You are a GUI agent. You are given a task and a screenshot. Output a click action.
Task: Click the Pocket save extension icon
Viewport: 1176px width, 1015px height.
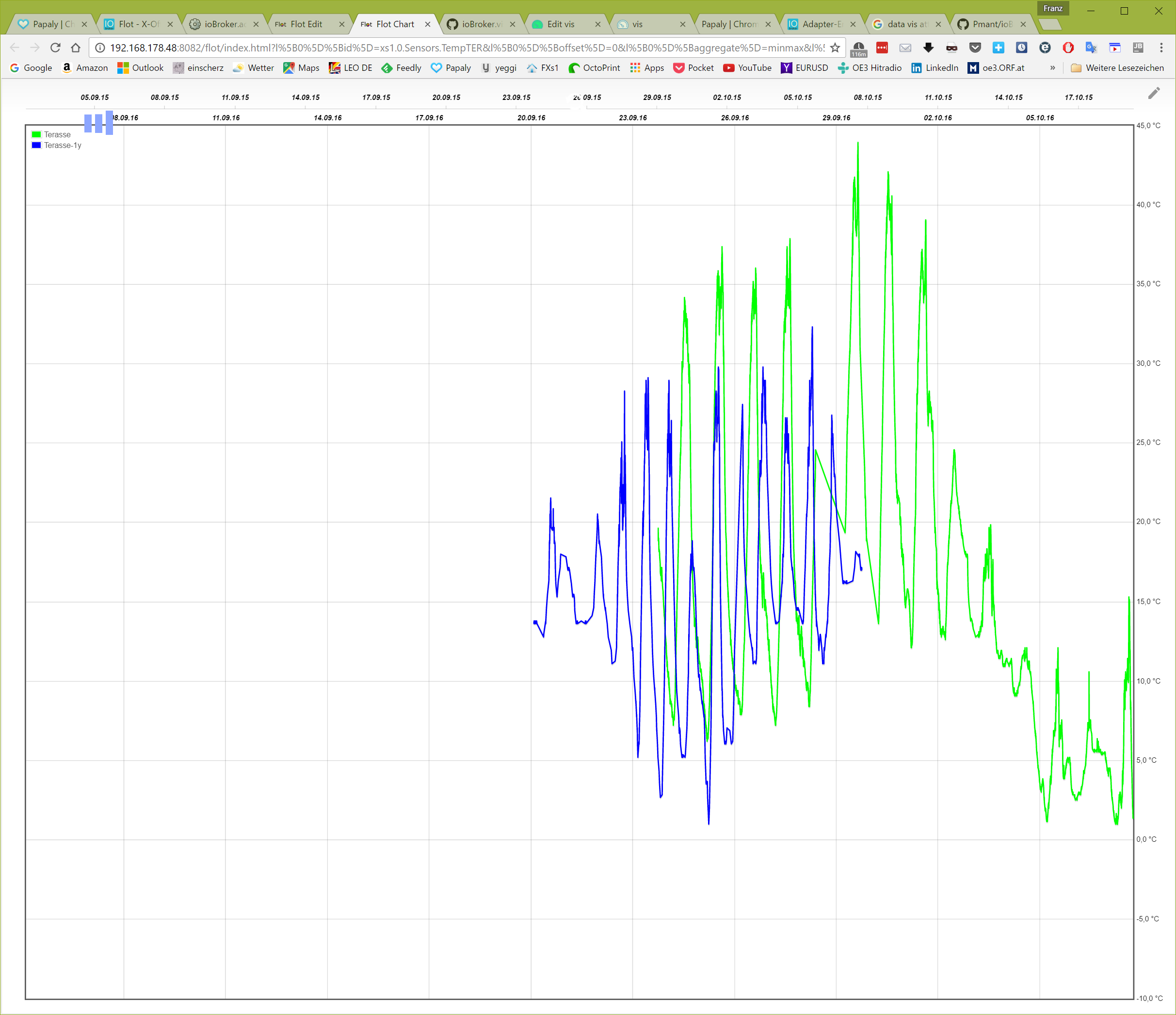[975, 48]
